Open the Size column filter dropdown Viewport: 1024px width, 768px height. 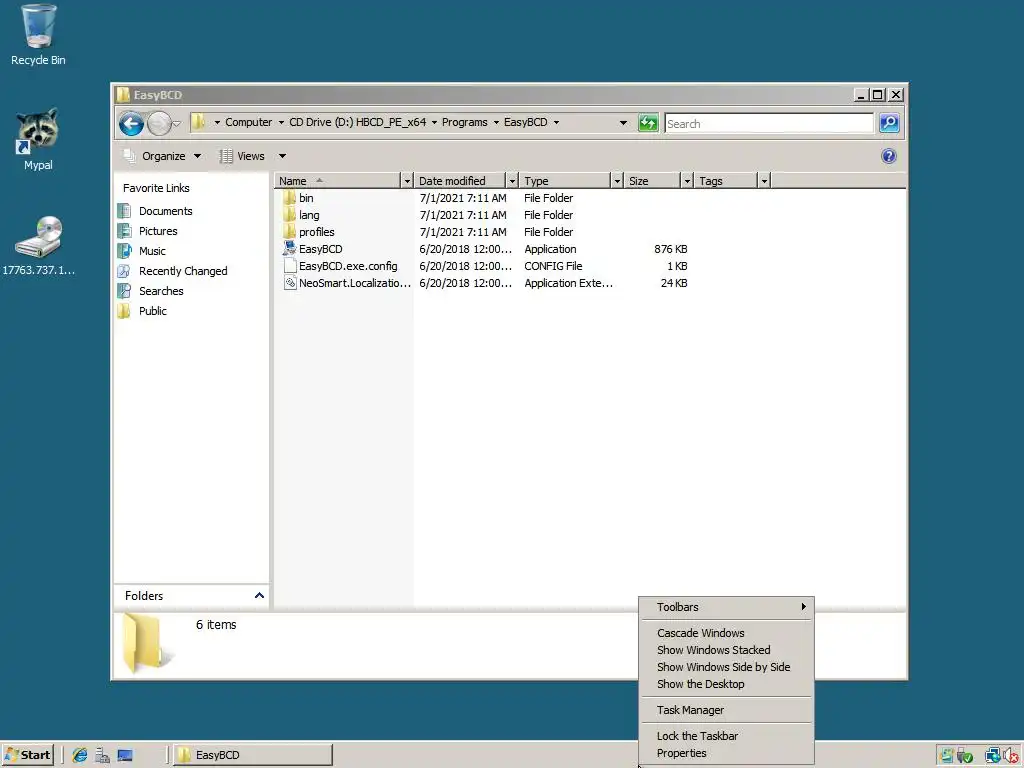(687, 181)
